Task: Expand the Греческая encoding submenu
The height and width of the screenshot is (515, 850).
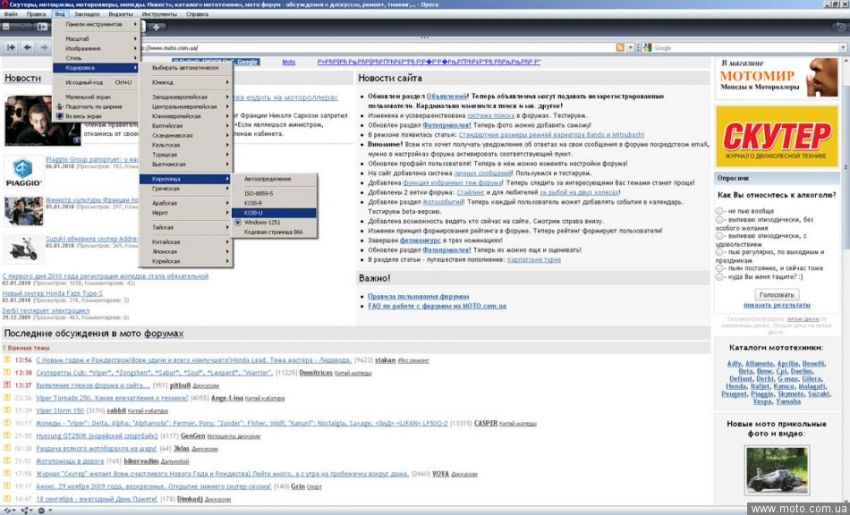Action: coord(186,189)
